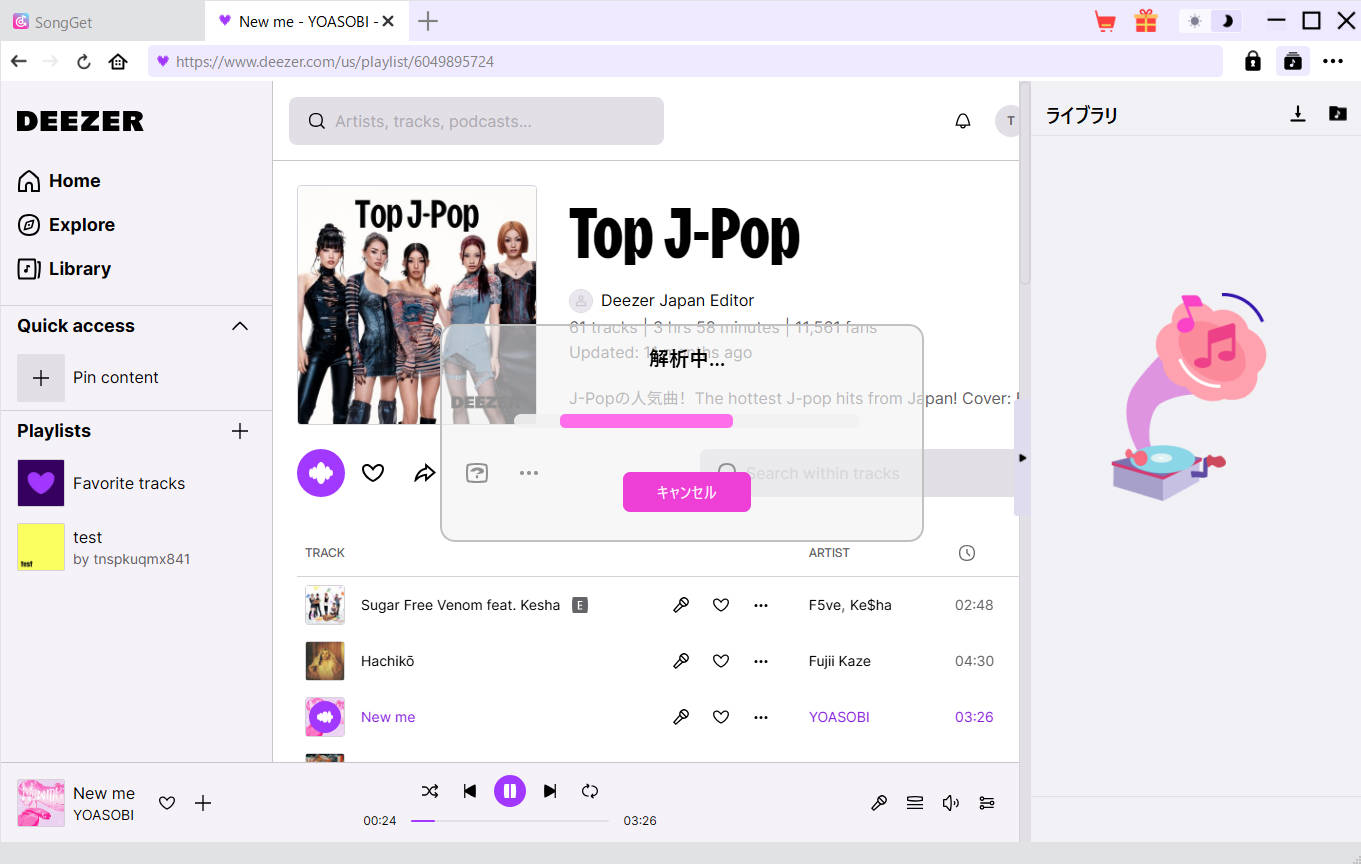Open more options for Sugar Free Venom

click(761, 605)
